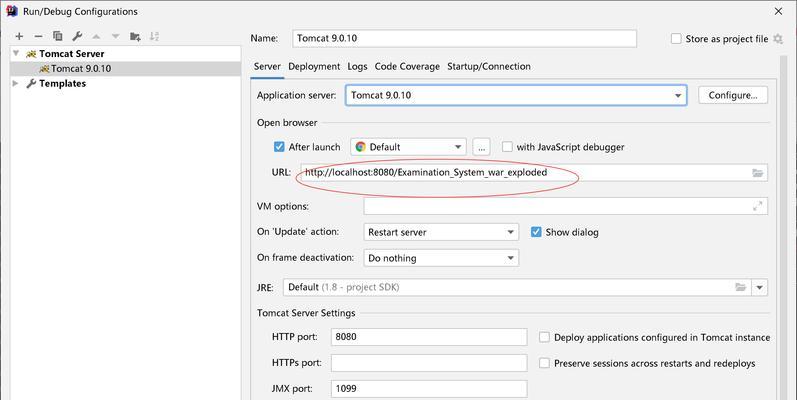The height and width of the screenshot is (400, 797).
Task: Toggle the Show dialog checkbox
Action: tap(536, 232)
